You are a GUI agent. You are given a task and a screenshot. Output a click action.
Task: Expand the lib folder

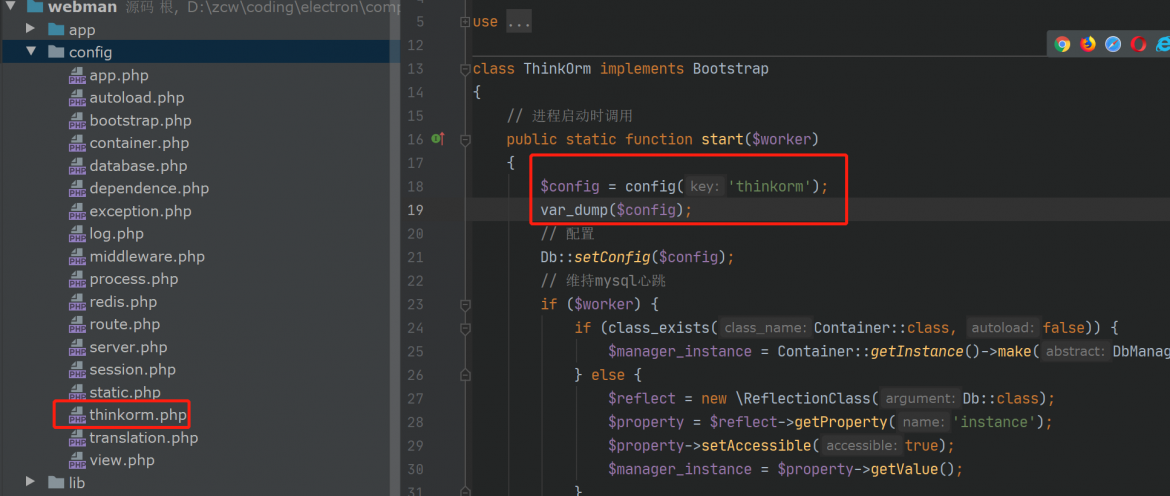pos(31,482)
